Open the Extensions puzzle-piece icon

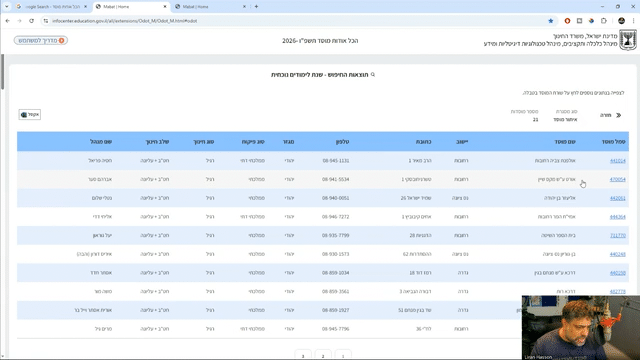click(604, 21)
